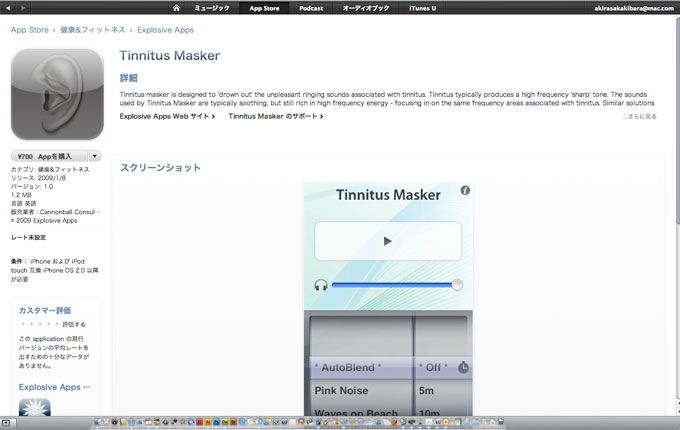The width and height of the screenshot is (680, 430).
Task: Switch to the App Store tab
Action: coord(264,8)
